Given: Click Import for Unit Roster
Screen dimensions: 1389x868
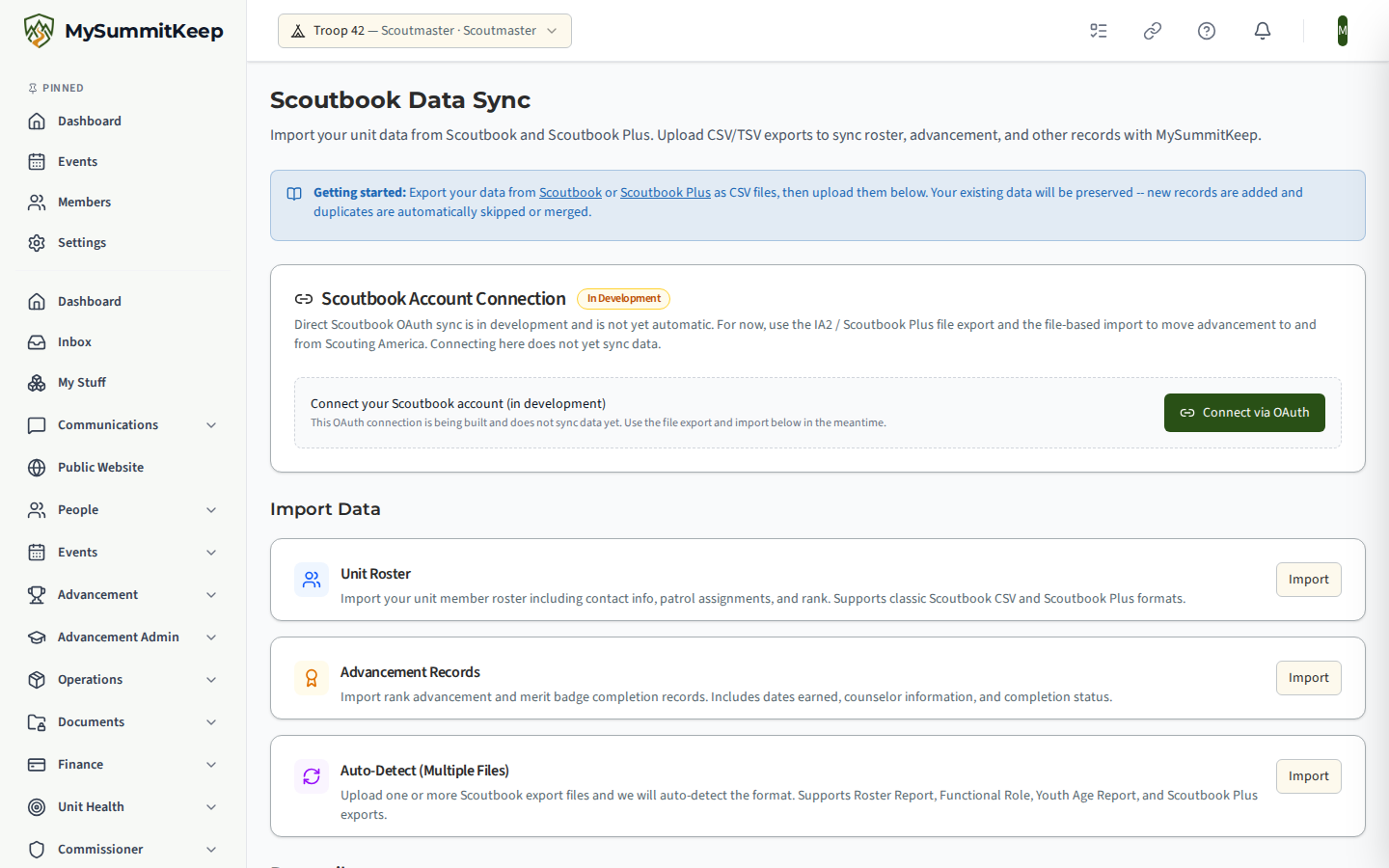Looking at the screenshot, I should point(1309,580).
